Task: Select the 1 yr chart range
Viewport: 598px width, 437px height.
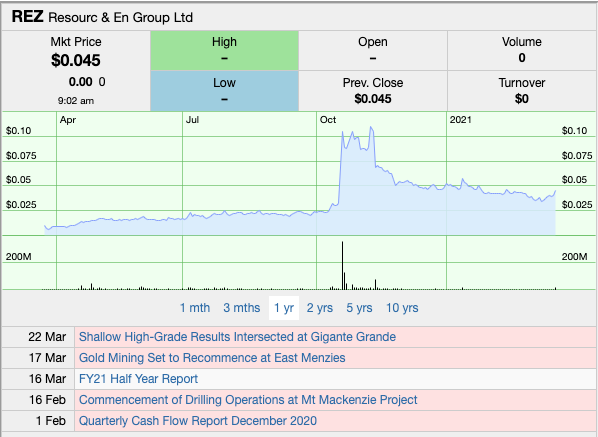Action: pos(284,308)
